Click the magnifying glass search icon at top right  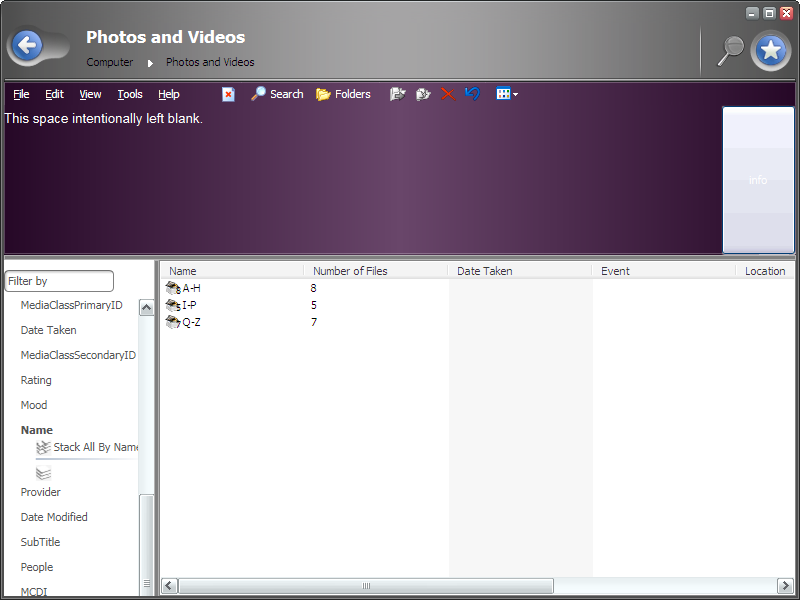pyautogui.click(x=730, y=51)
